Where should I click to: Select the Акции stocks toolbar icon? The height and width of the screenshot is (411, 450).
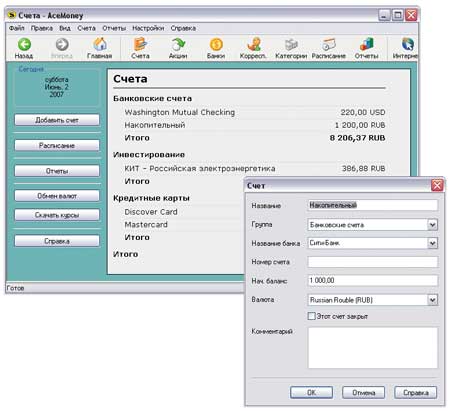coord(178,44)
